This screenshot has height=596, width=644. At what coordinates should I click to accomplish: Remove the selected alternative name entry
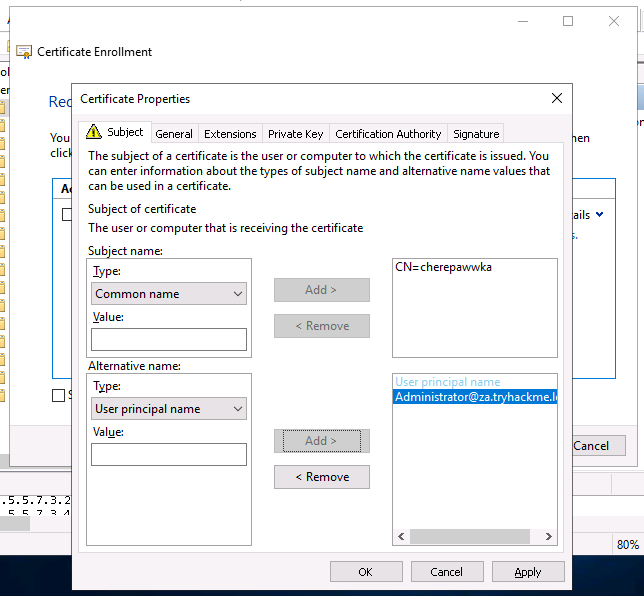pos(322,477)
